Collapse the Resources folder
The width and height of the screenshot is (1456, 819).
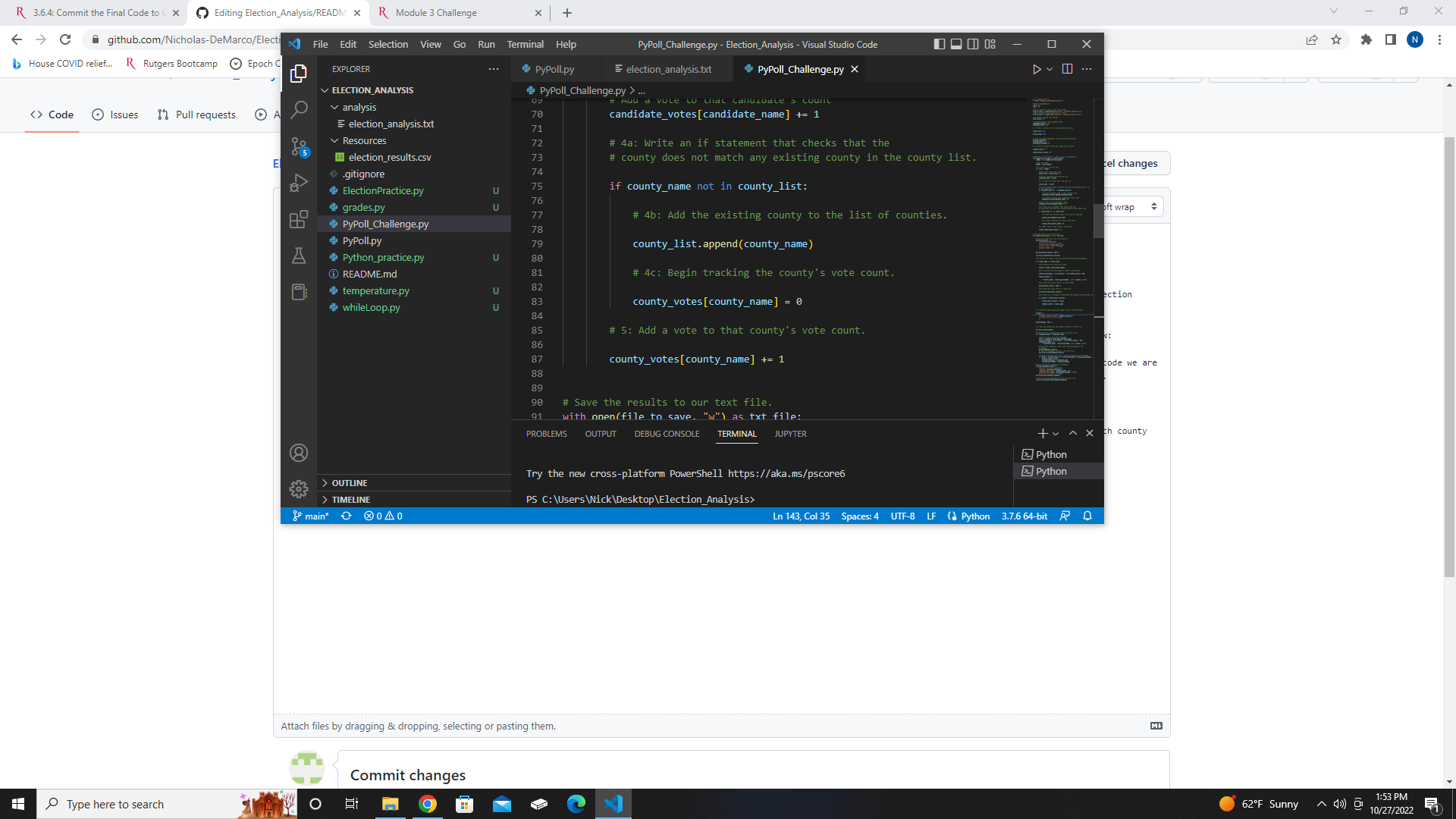[x=364, y=140]
